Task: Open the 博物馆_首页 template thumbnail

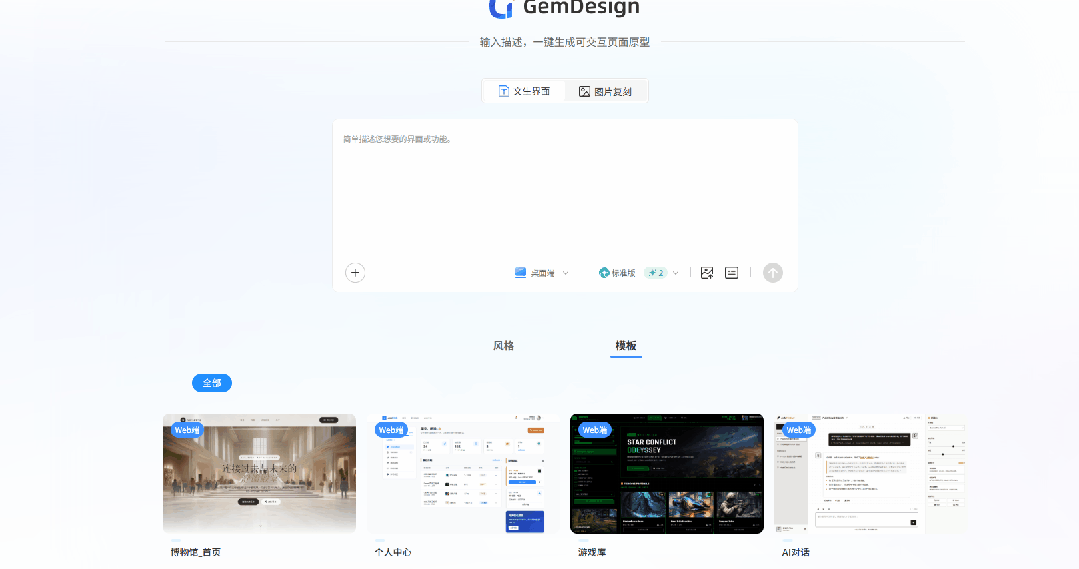Action: (x=259, y=473)
